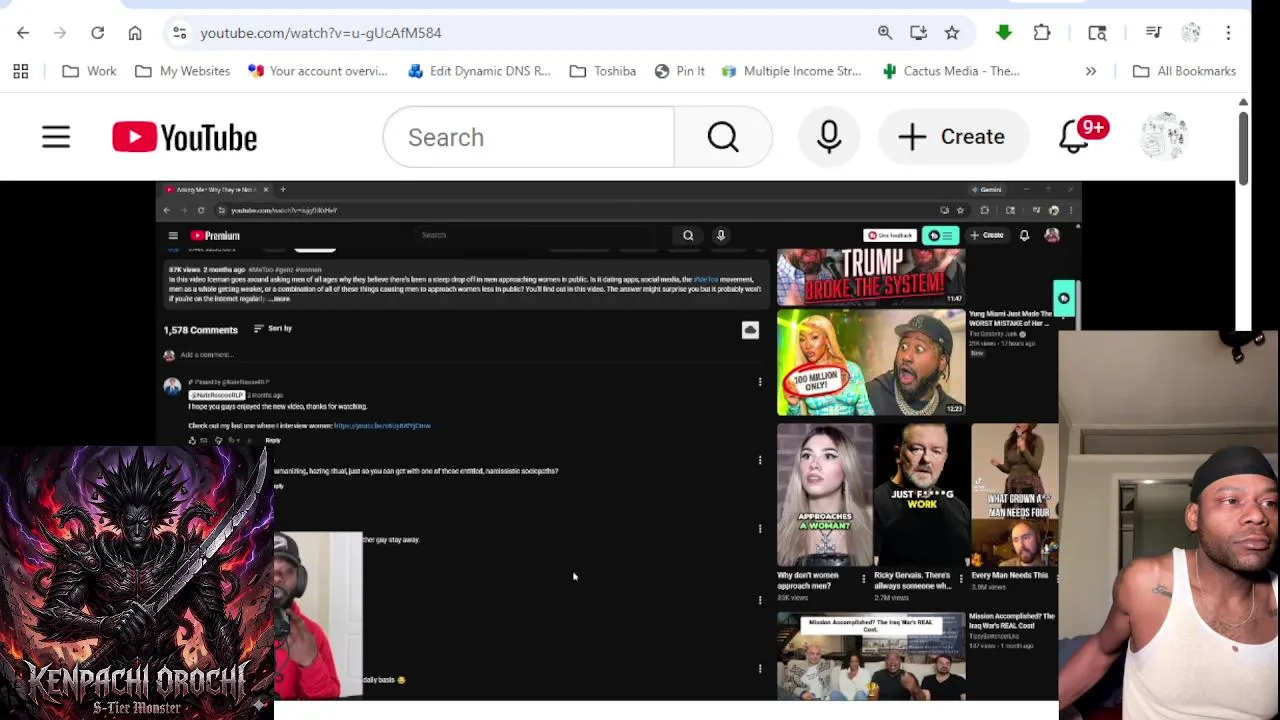Open the YouTube account avatar menu
Screen dimensions: 1280x720
pyautogui.click(x=1164, y=137)
